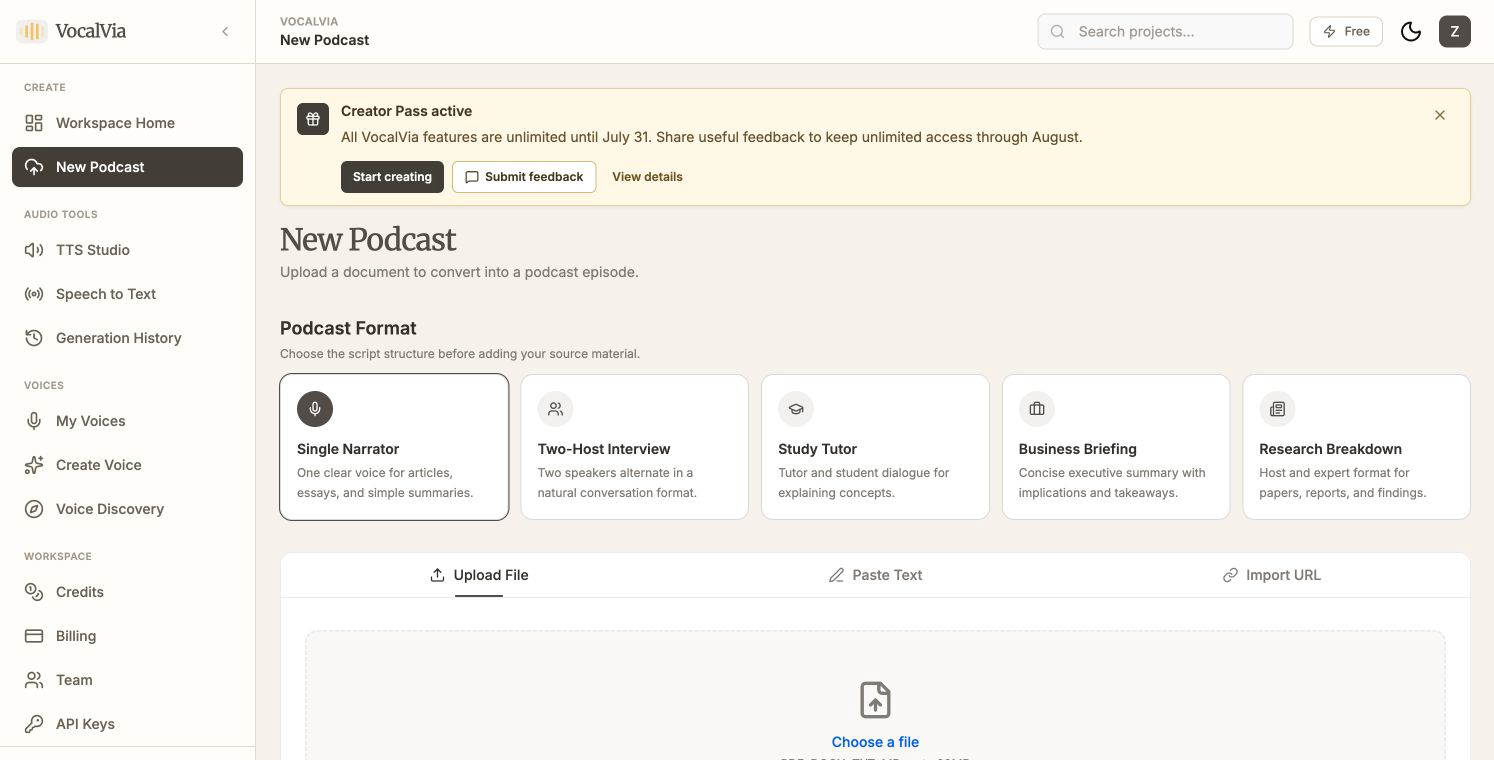This screenshot has width=1494, height=760.
Task: Open the Z user avatar menu
Action: click(x=1455, y=32)
